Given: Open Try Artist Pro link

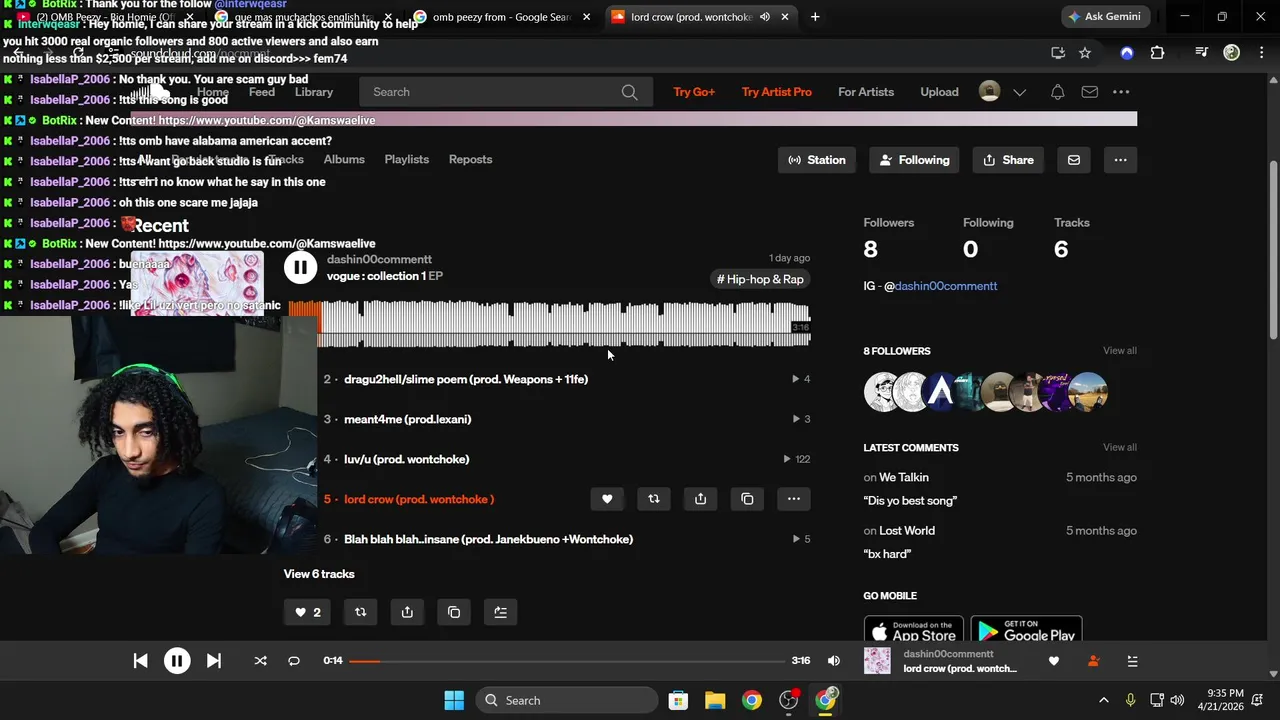Looking at the screenshot, I should [777, 92].
